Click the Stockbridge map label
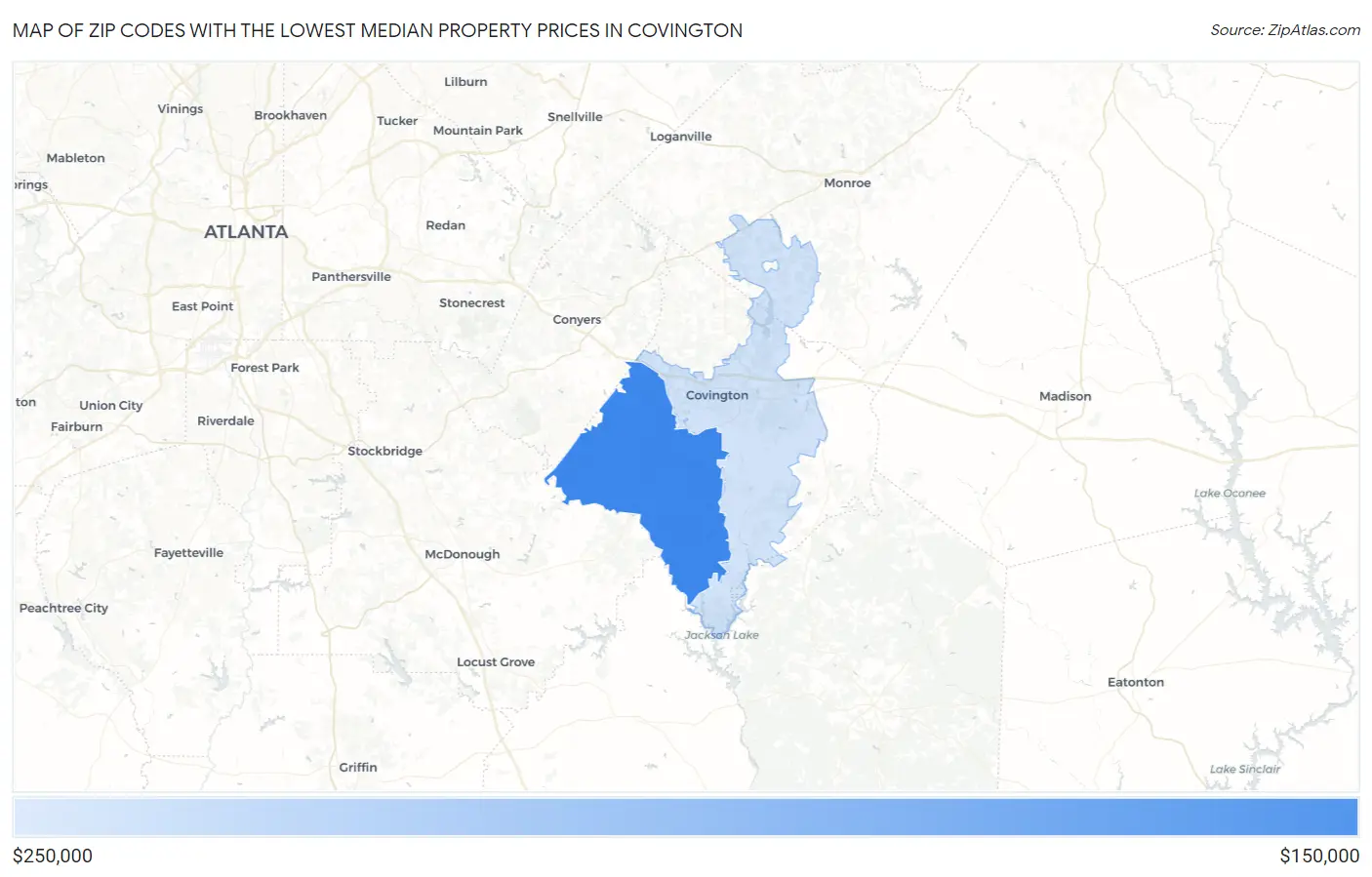1372x877 pixels. (x=385, y=451)
